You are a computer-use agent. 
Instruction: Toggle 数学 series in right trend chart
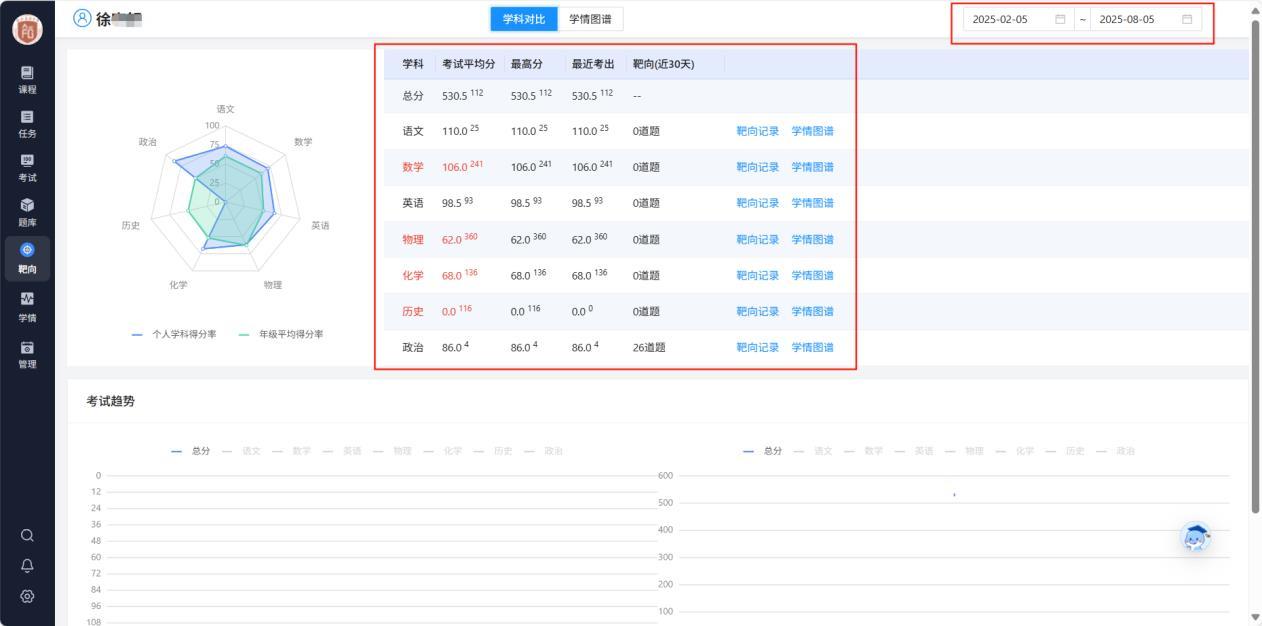coord(865,451)
